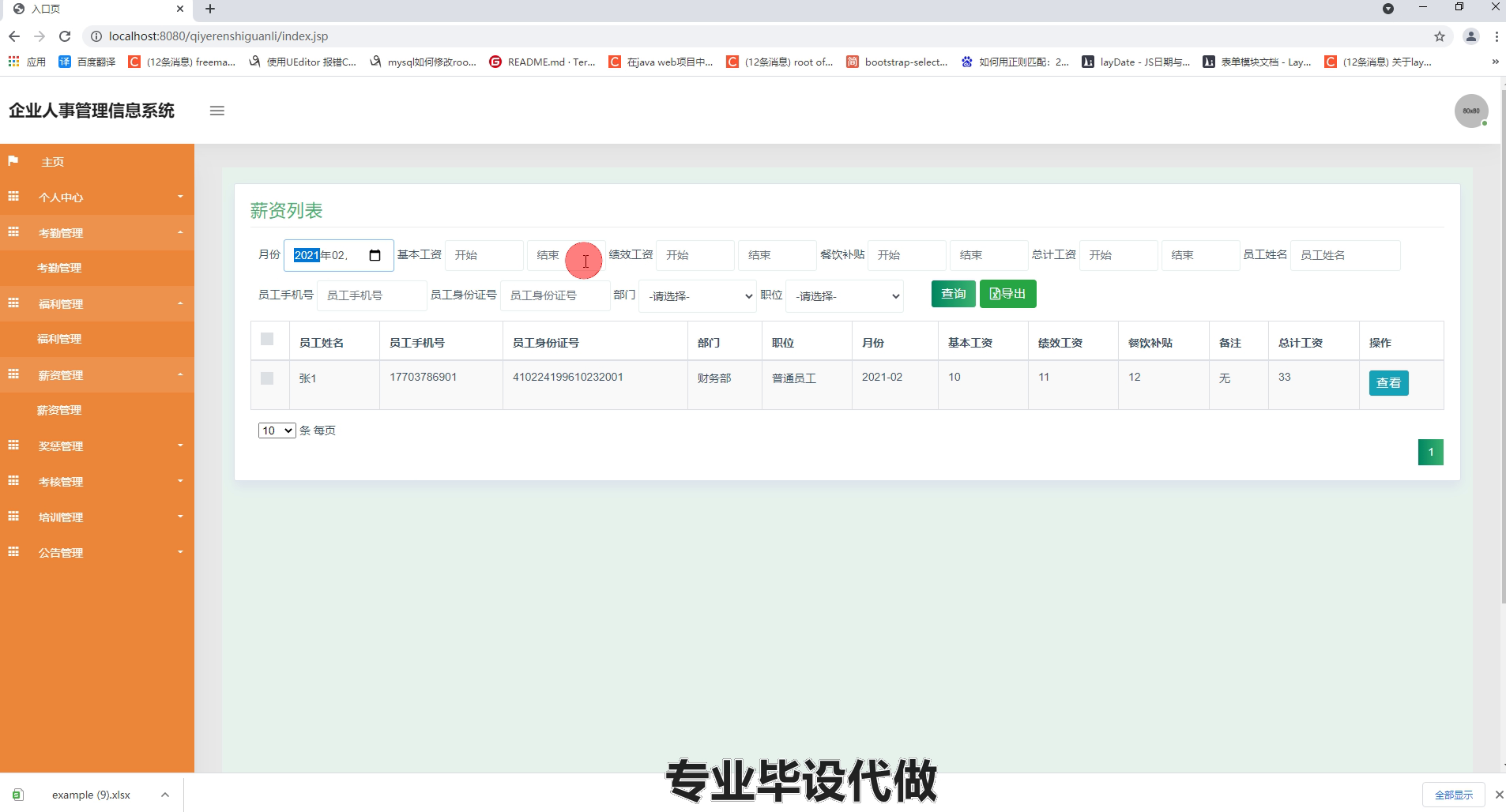Click the browser address bar URL
This screenshot has height=812, width=1506.
click(x=218, y=36)
